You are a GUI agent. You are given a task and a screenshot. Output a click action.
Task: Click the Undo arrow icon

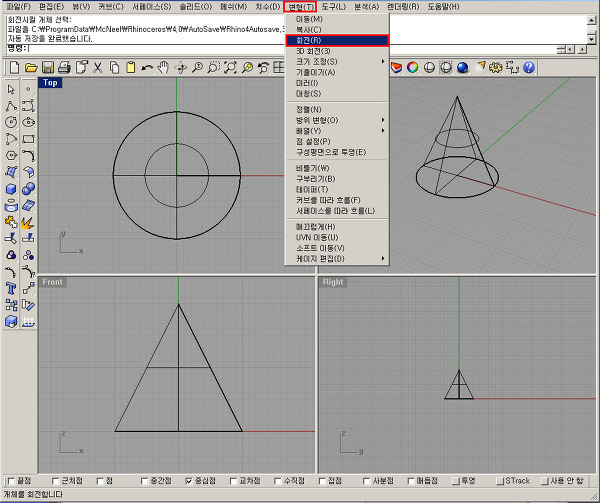pos(147,68)
